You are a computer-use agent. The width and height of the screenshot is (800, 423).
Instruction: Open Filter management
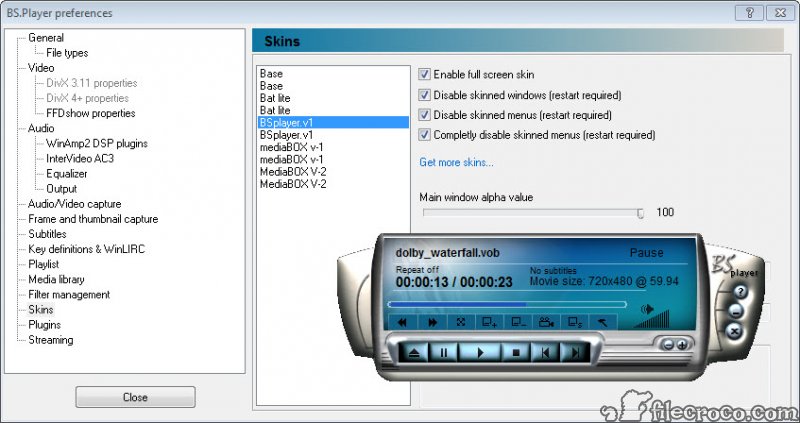click(69, 294)
